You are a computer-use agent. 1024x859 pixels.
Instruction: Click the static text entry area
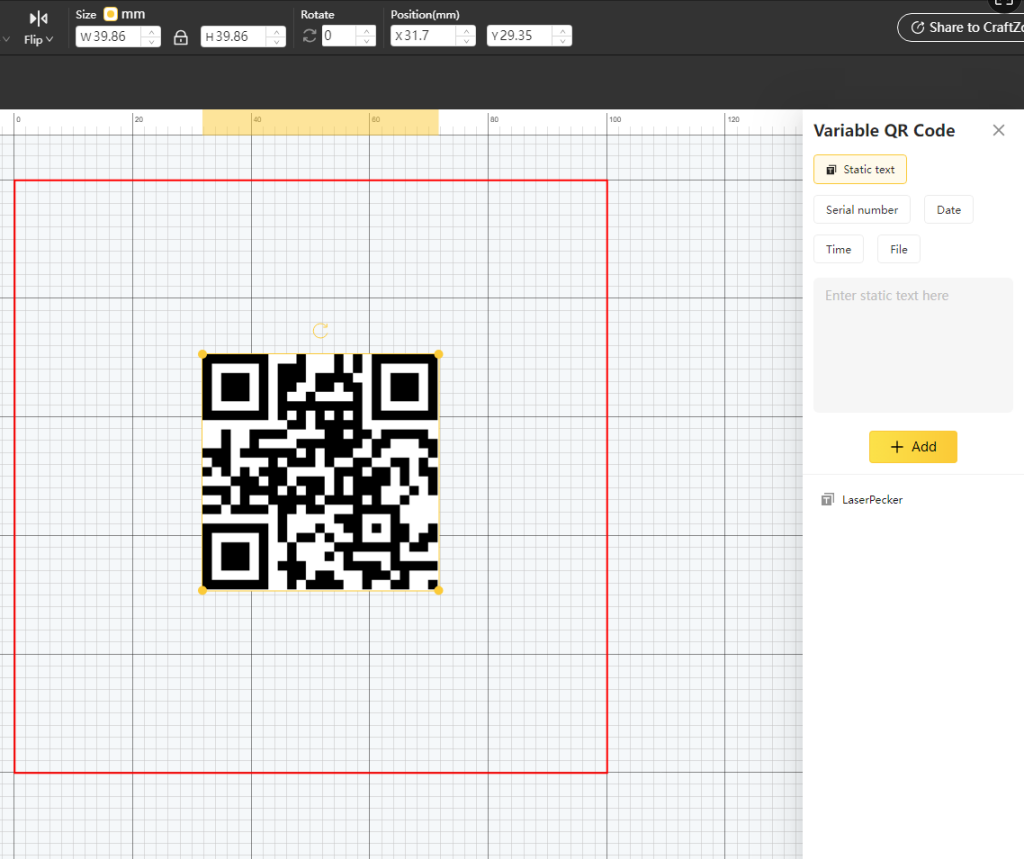[913, 345]
